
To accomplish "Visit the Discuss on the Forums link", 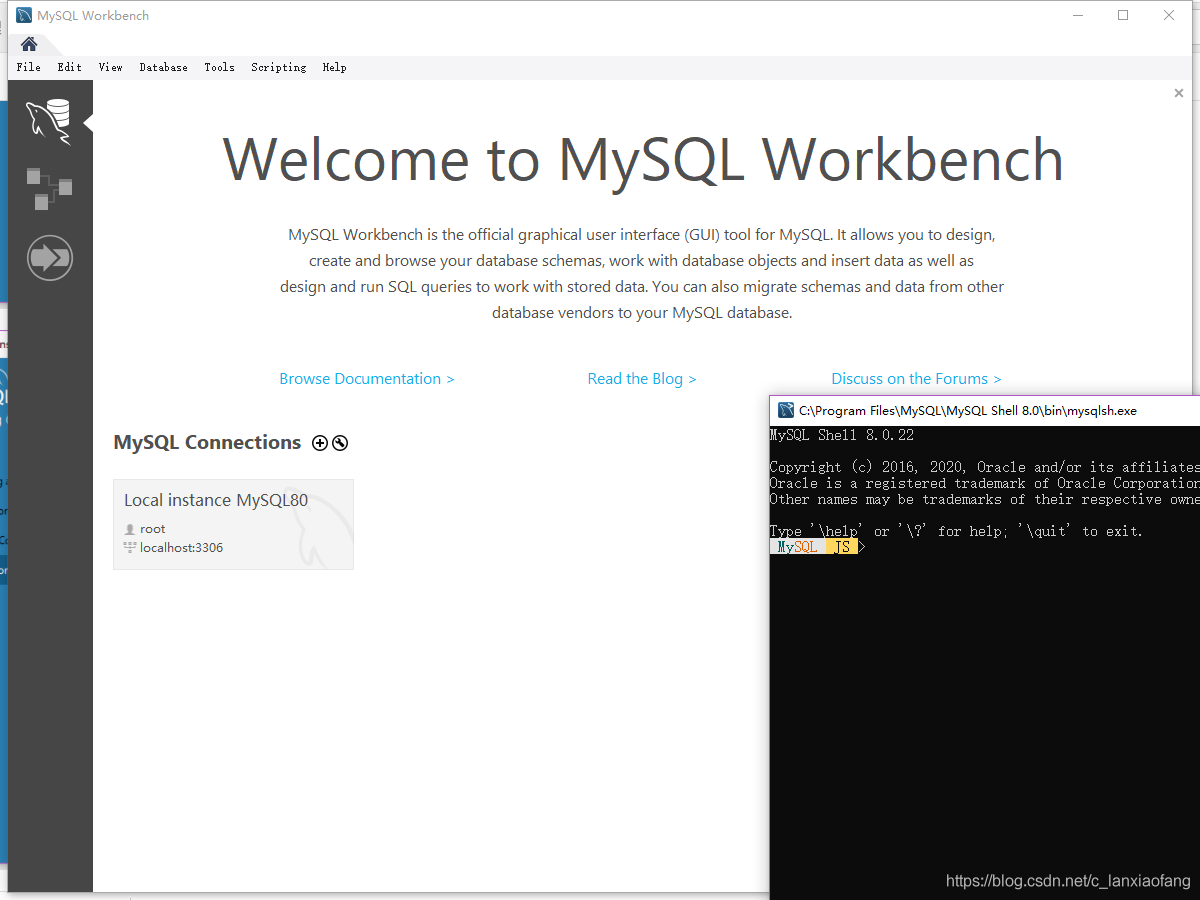I will coord(916,379).
